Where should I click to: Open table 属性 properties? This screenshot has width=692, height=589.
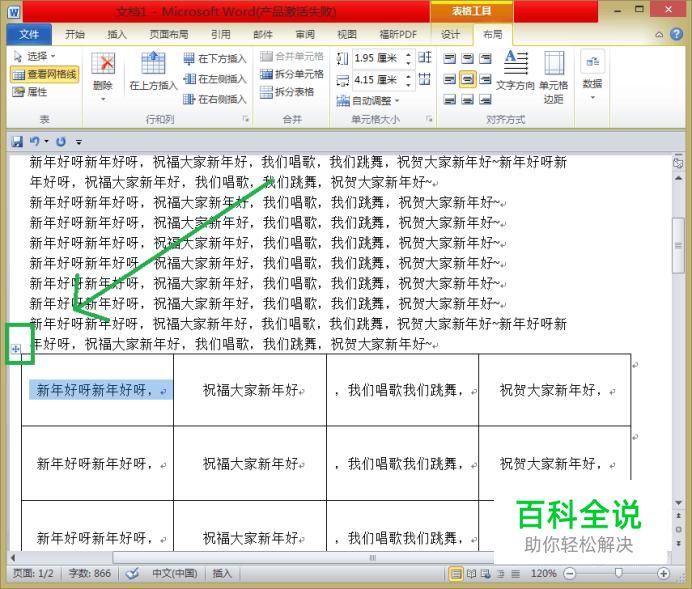coord(30,92)
